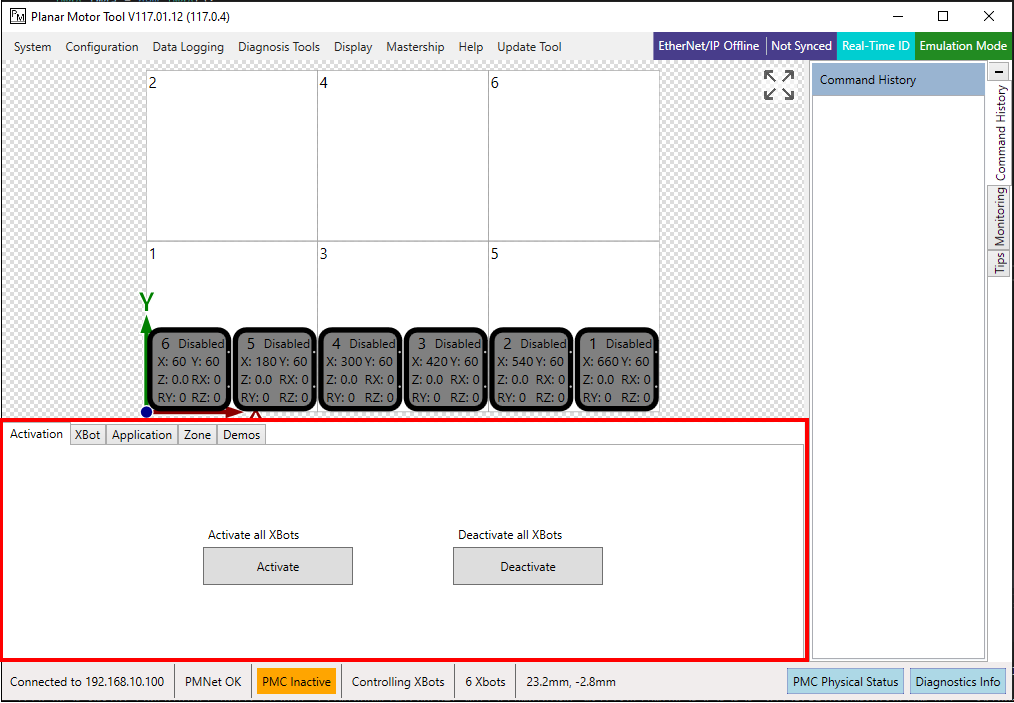Activate all XBots
This screenshot has height=703, width=1014.
point(277,566)
